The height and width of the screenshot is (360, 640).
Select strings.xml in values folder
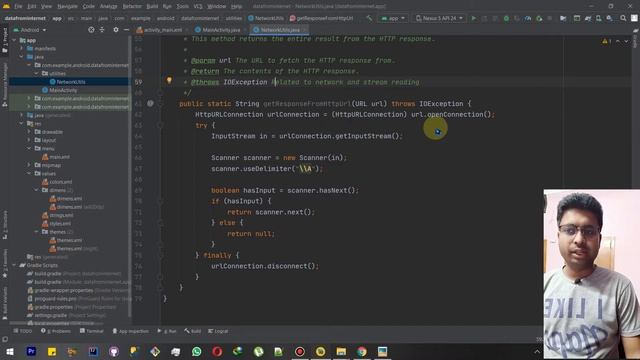tap(61, 215)
